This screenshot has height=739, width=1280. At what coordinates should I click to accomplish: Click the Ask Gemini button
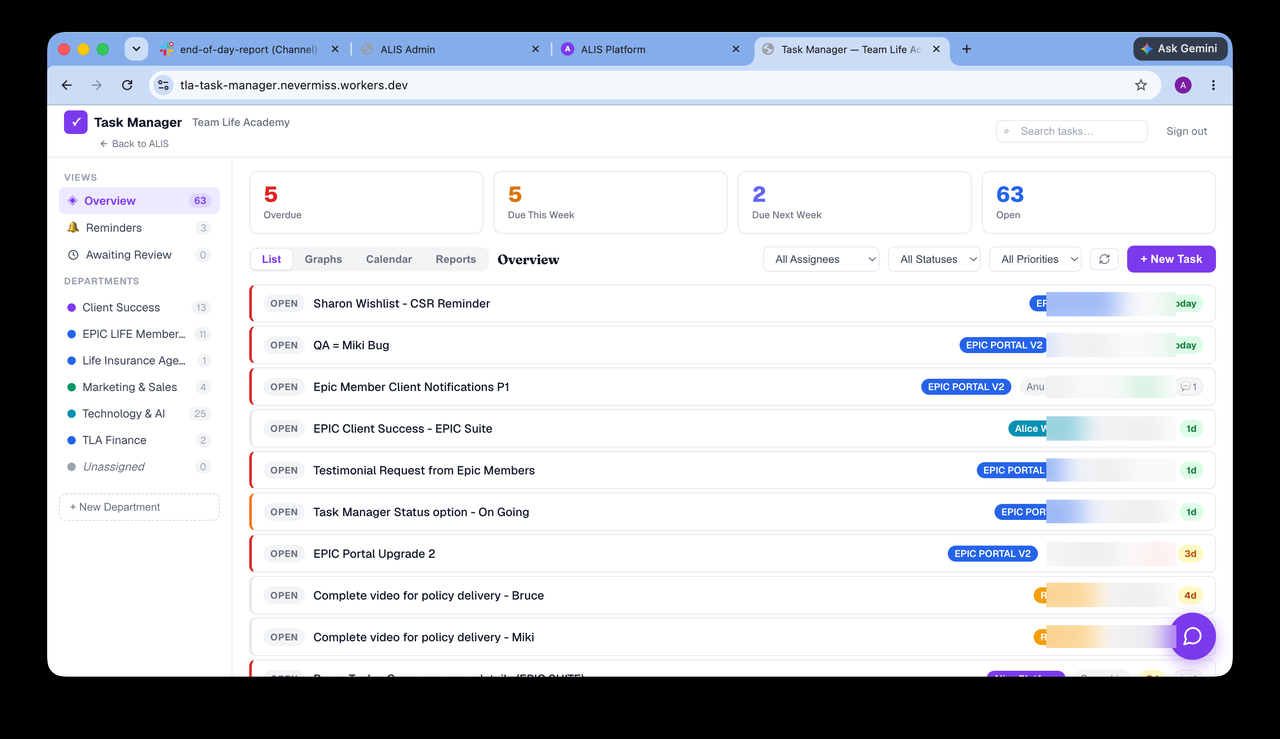(x=1180, y=48)
